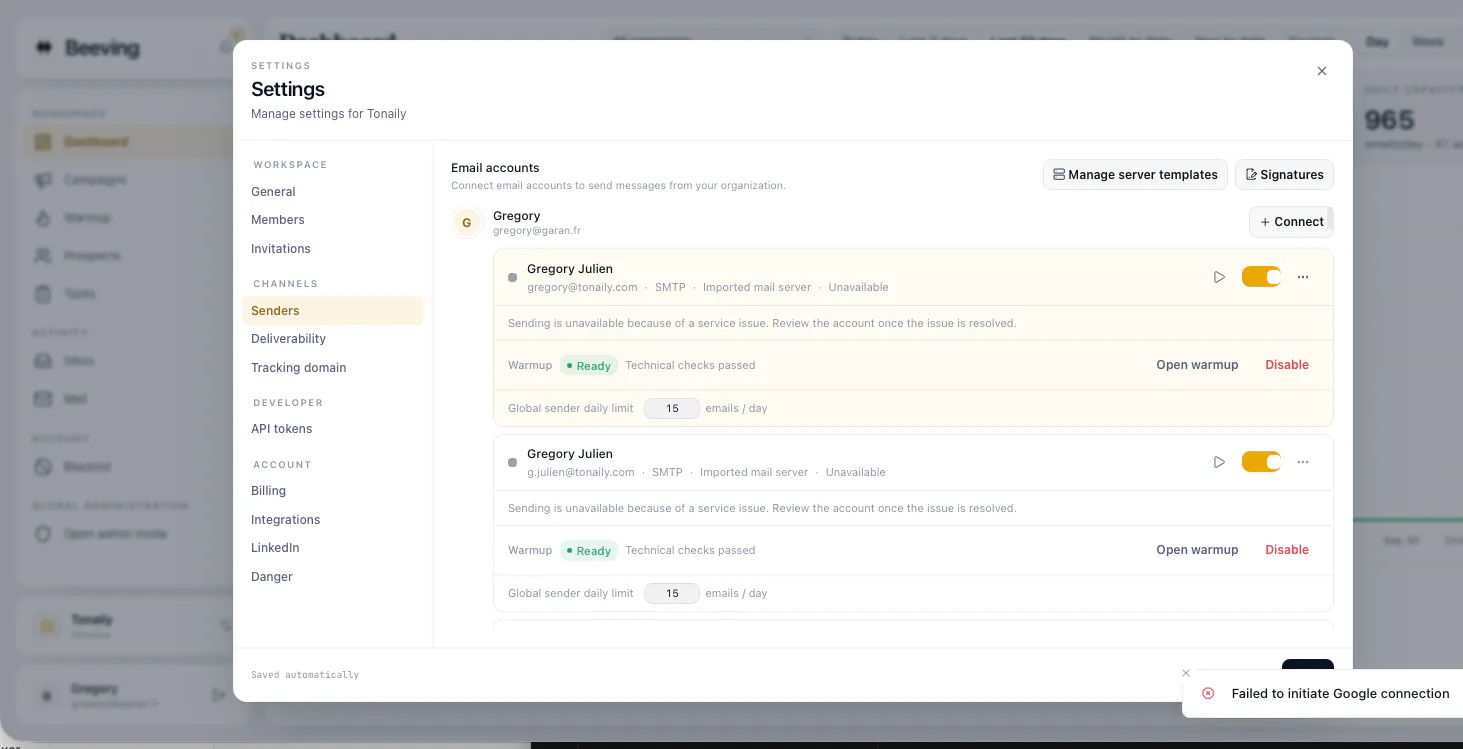Click the red error icon in toast
Image resolution: width=1463 pixels, height=749 pixels.
1208,693
